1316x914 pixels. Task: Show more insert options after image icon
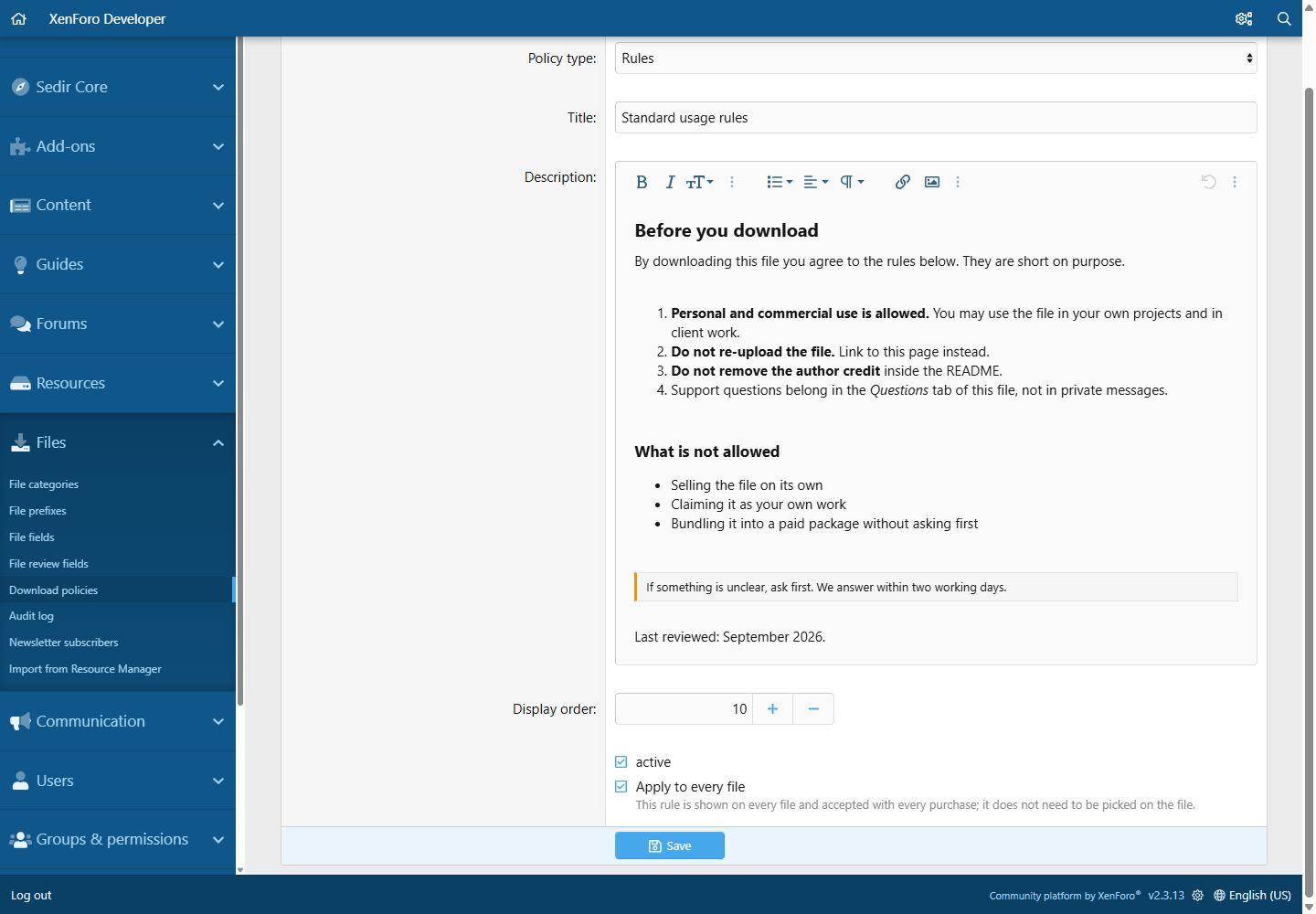point(958,182)
